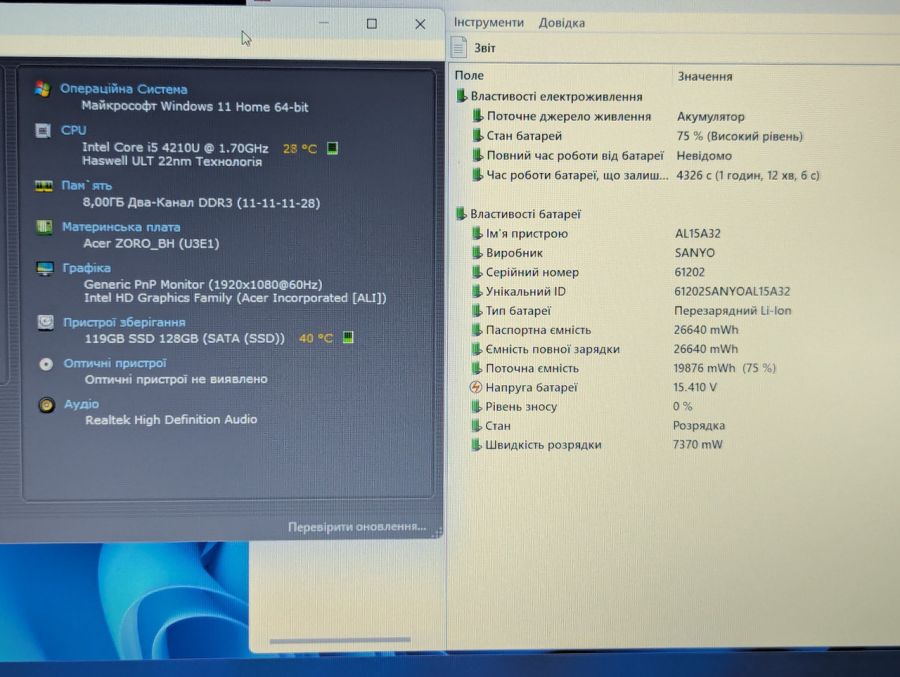Click the Поле column header
Image resolution: width=900 pixels, height=677 pixels.
click(x=469, y=75)
